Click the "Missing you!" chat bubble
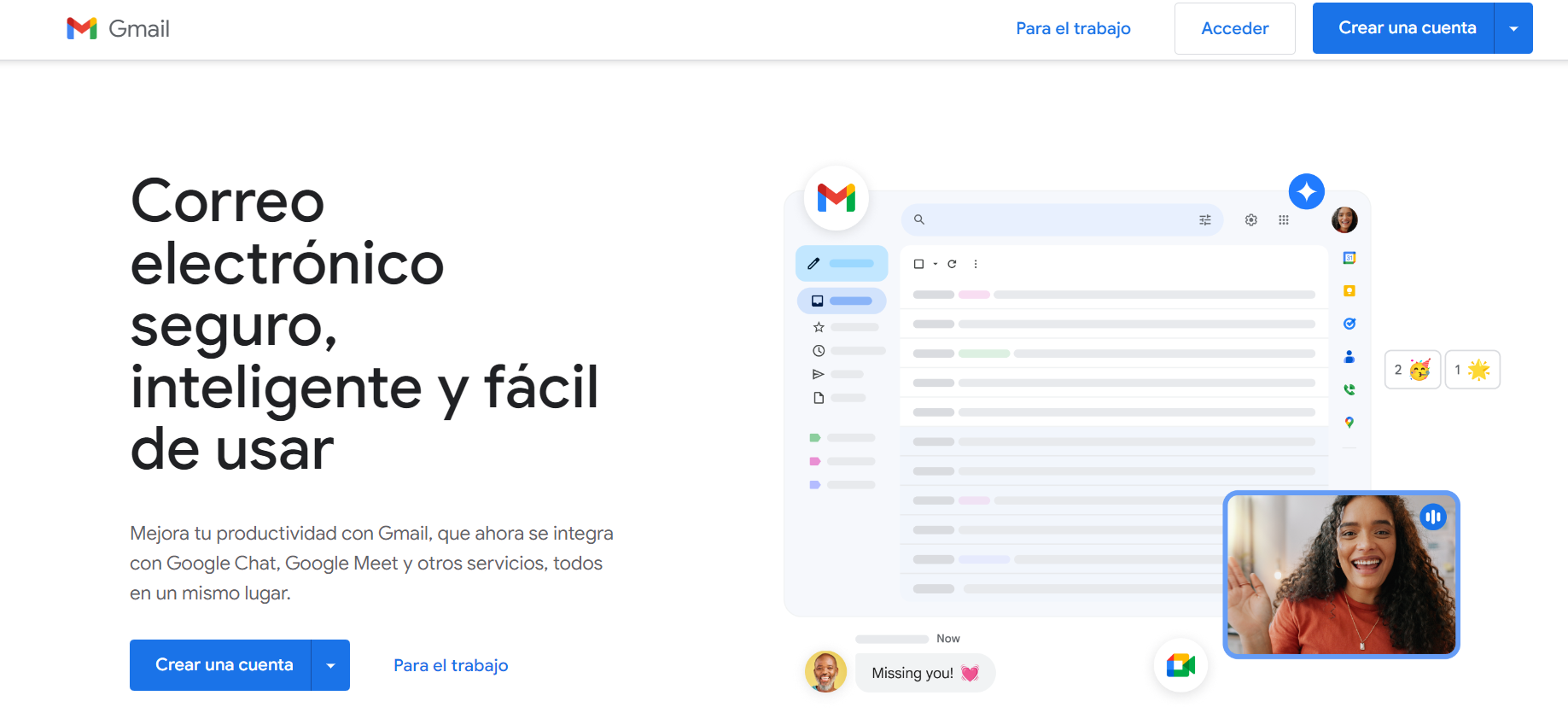1568x713 pixels. (x=925, y=673)
